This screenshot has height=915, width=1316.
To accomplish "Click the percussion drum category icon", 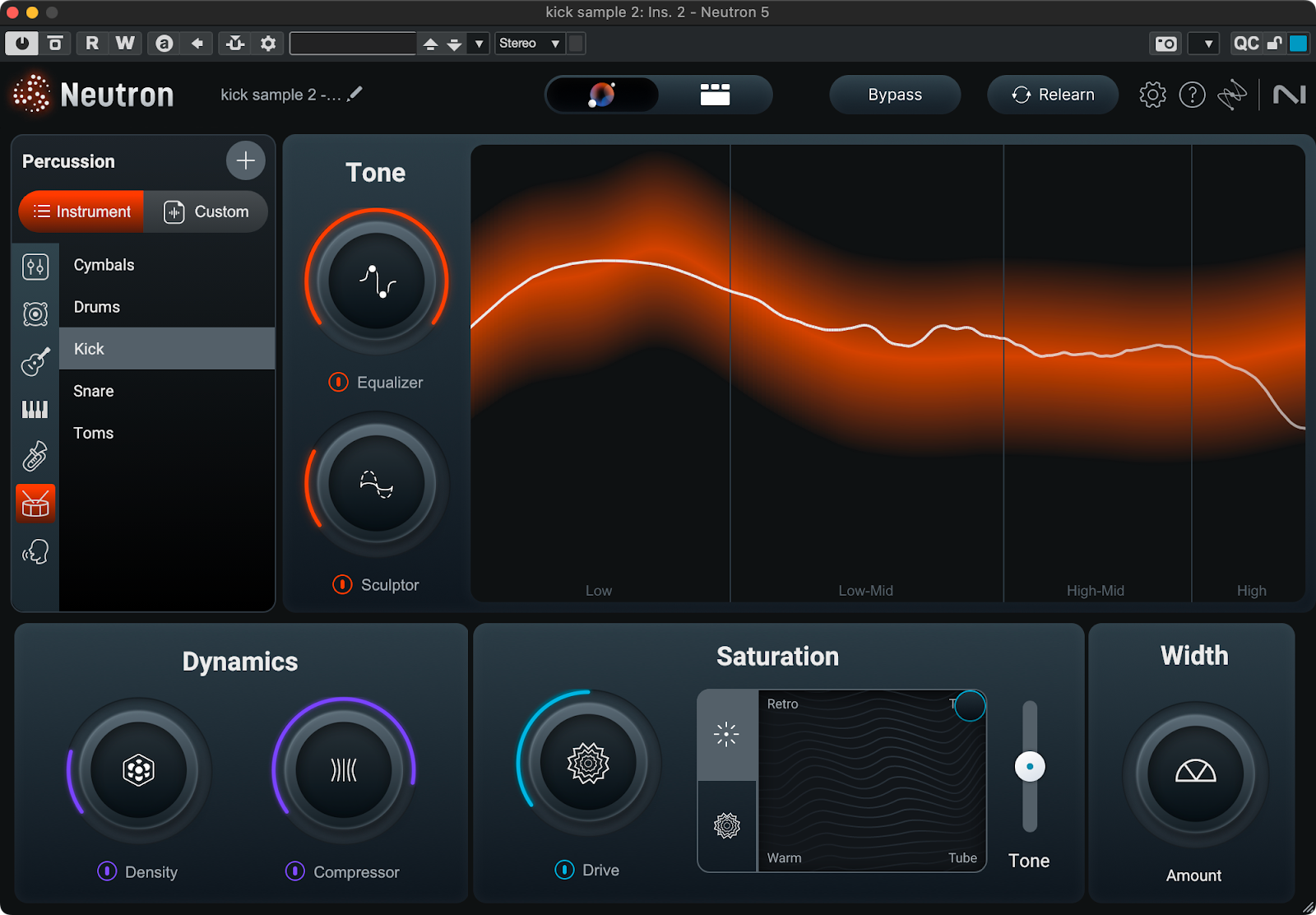I will (35, 504).
